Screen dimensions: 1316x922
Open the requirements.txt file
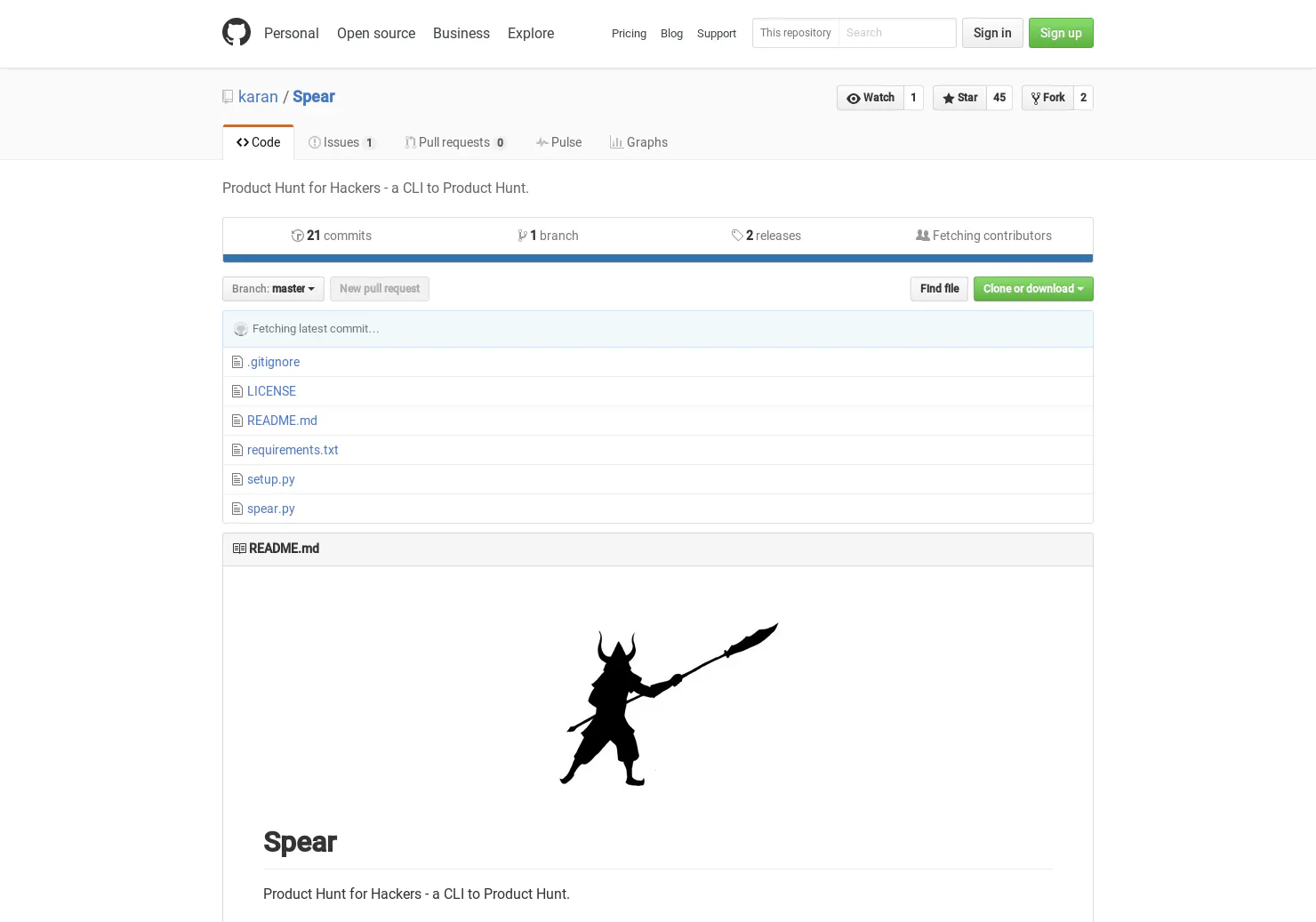click(293, 450)
